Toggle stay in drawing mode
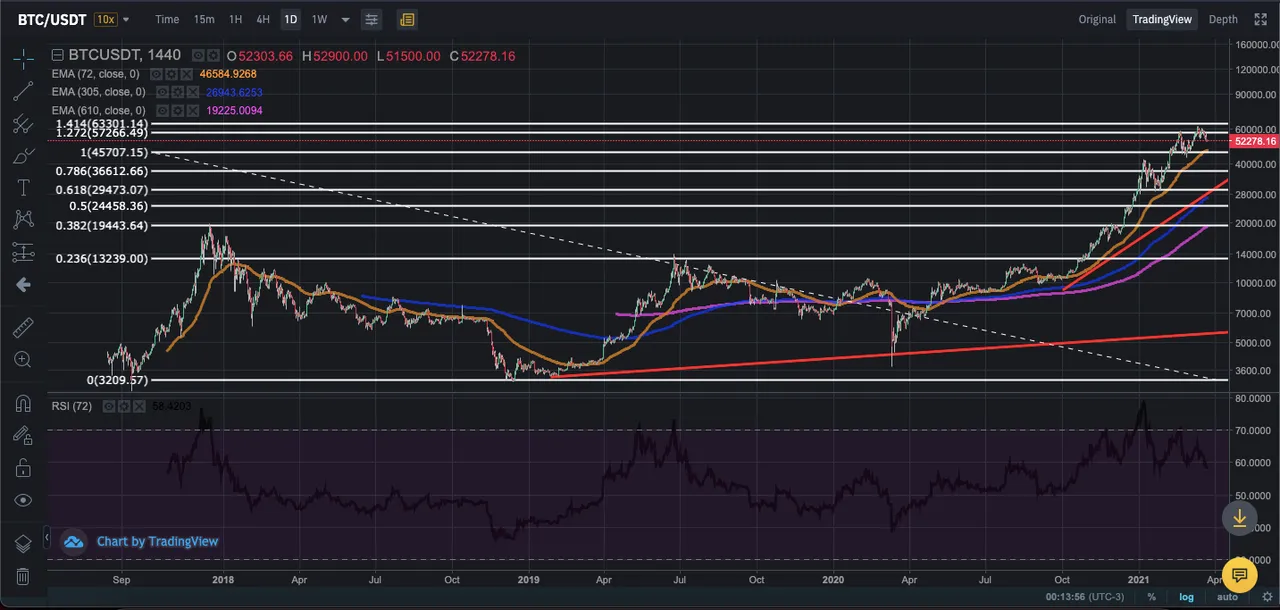 click(23, 435)
